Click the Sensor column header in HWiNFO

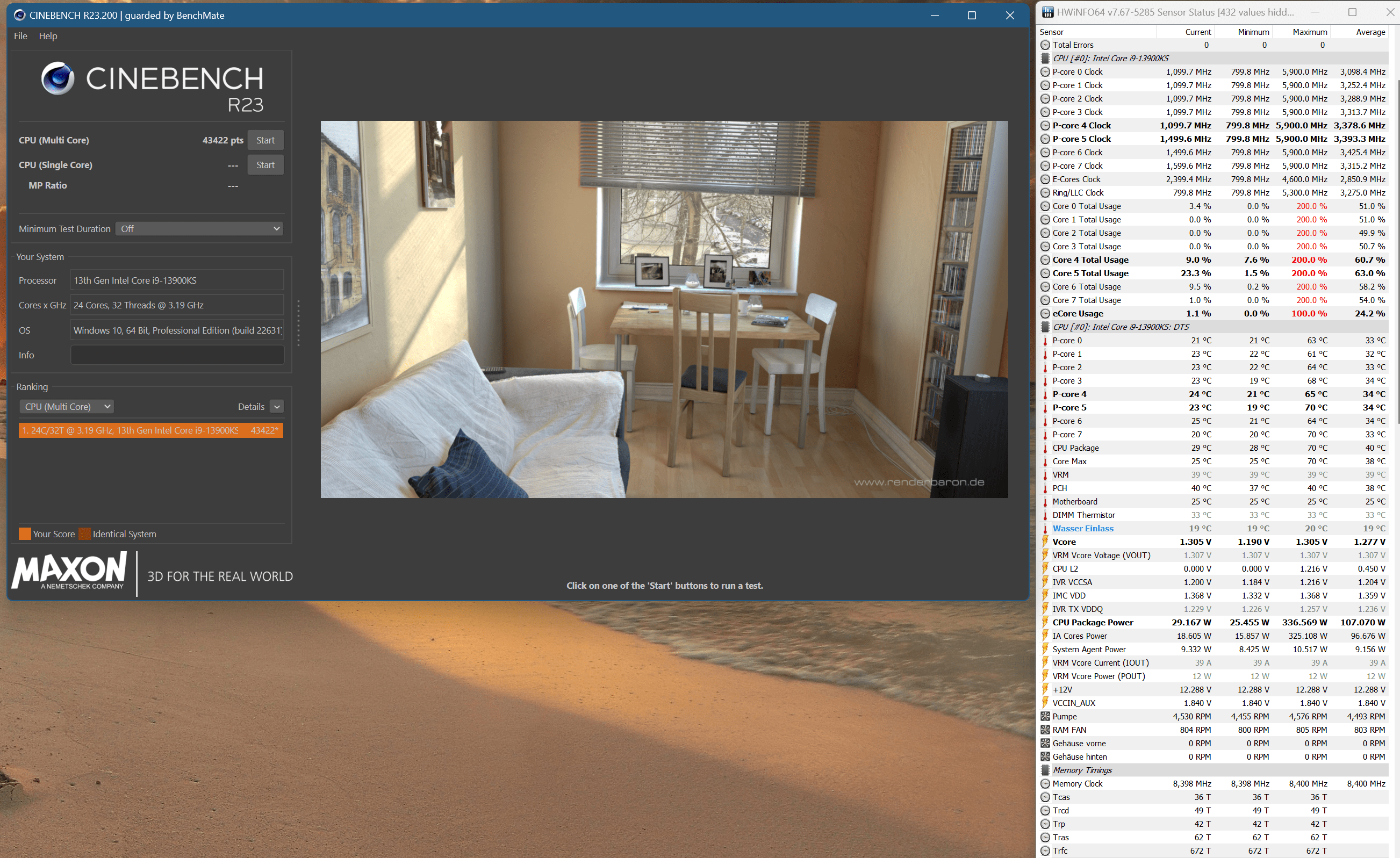(x=1096, y=32)
